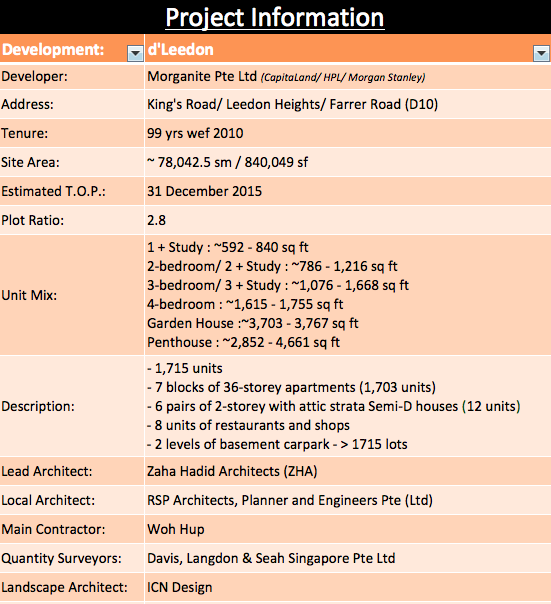Open the d'Leedon column filter dropdown
The width and height of the screenshot is (551, 604).
click(541, 53)
